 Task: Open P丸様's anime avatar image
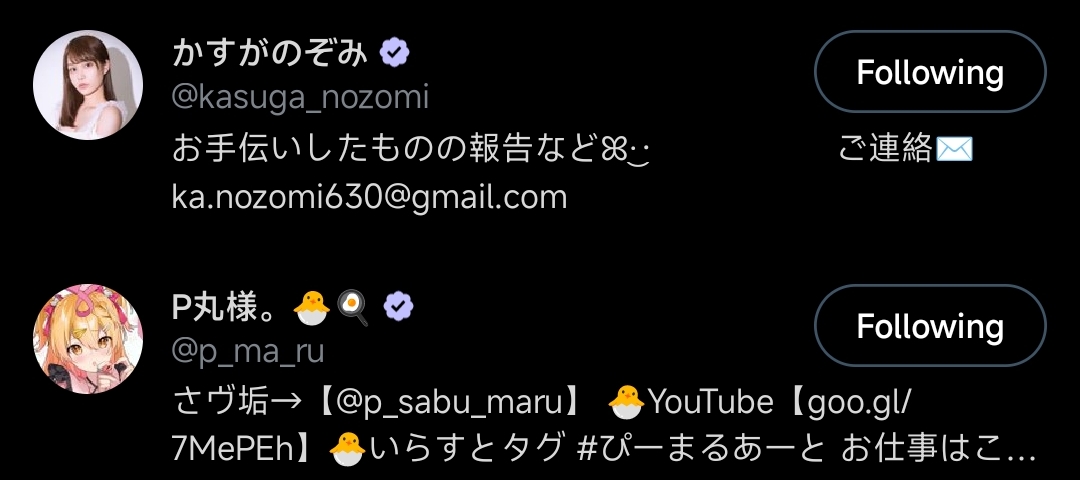[x=88, y=339]
